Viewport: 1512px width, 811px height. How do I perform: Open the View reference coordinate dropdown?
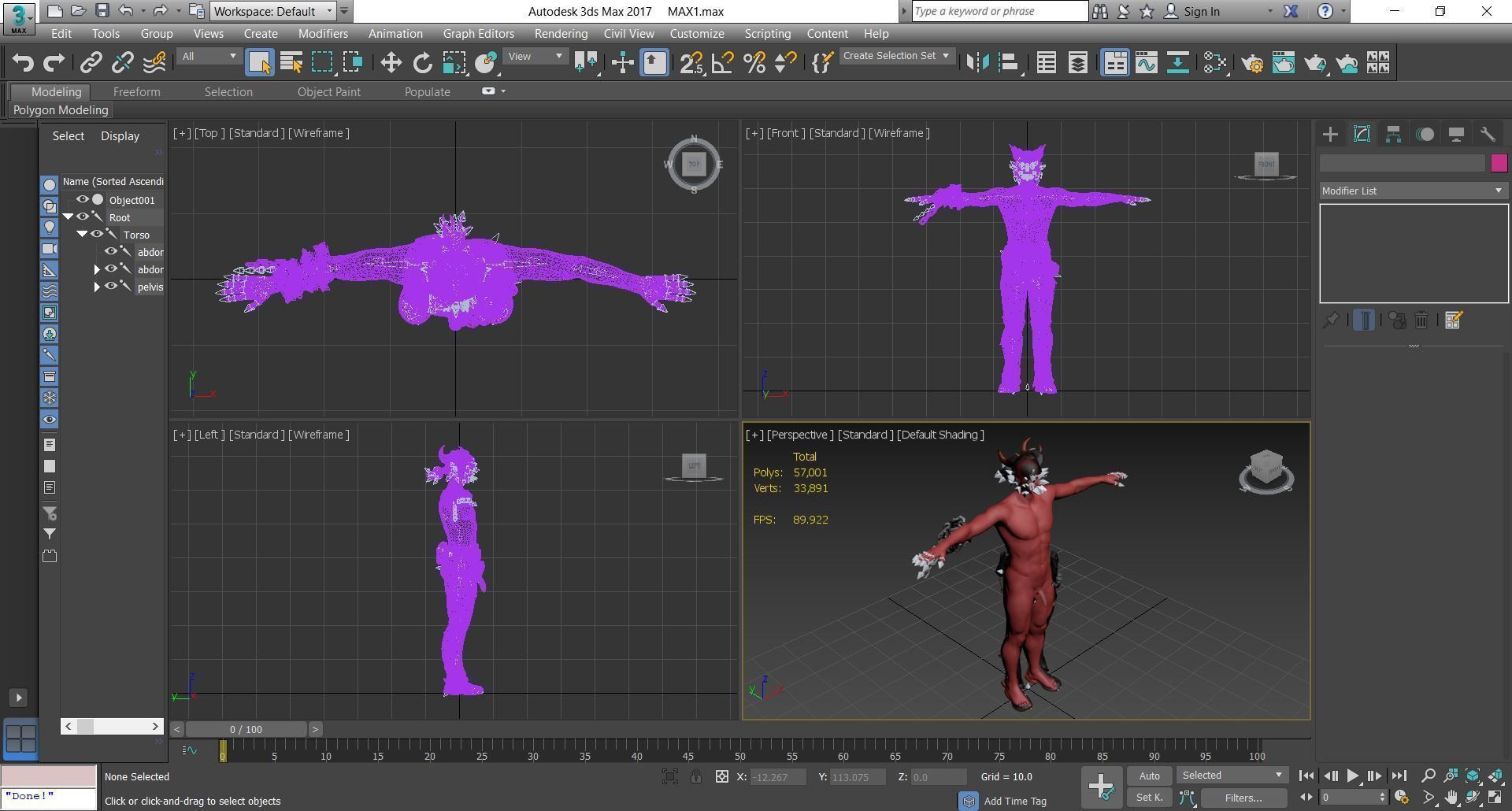[x=535, y=57]
